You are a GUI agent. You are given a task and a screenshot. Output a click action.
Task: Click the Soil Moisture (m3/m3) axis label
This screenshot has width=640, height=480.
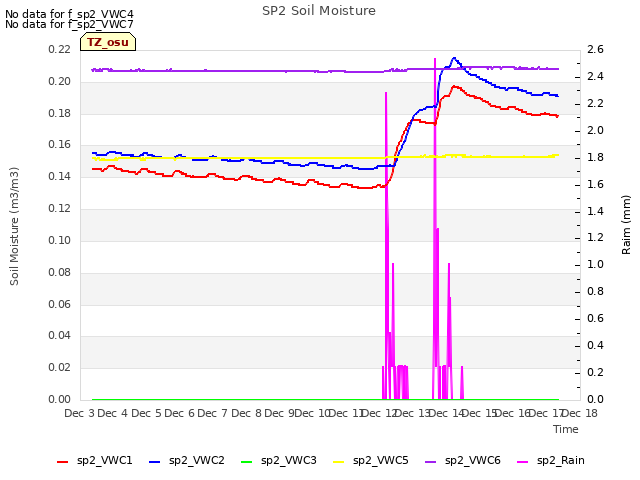(14, 226)
